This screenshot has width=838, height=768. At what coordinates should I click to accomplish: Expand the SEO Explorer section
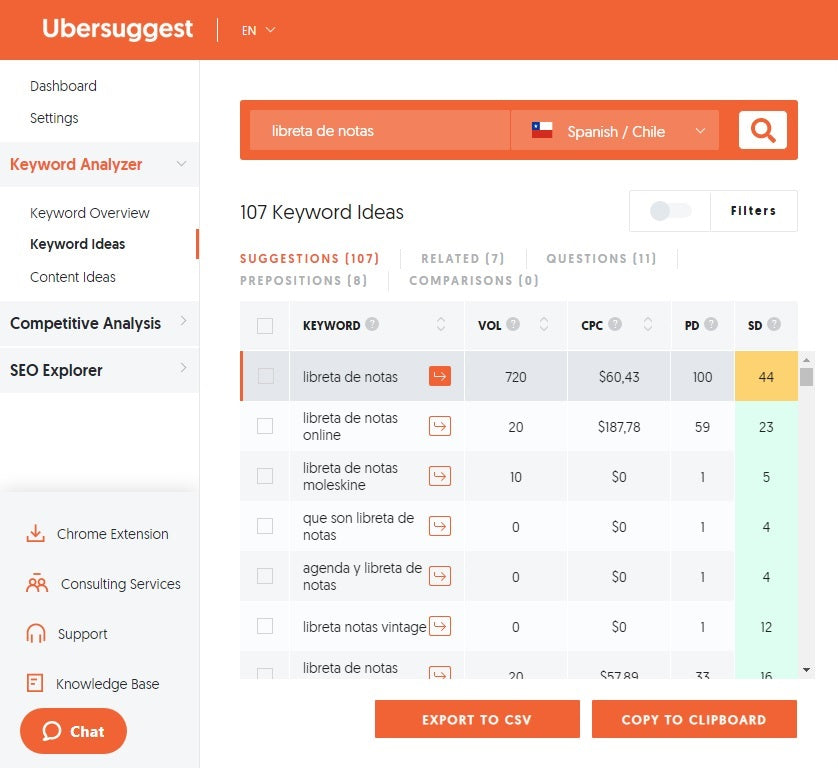pyautogui.click(x=99, y=370)
